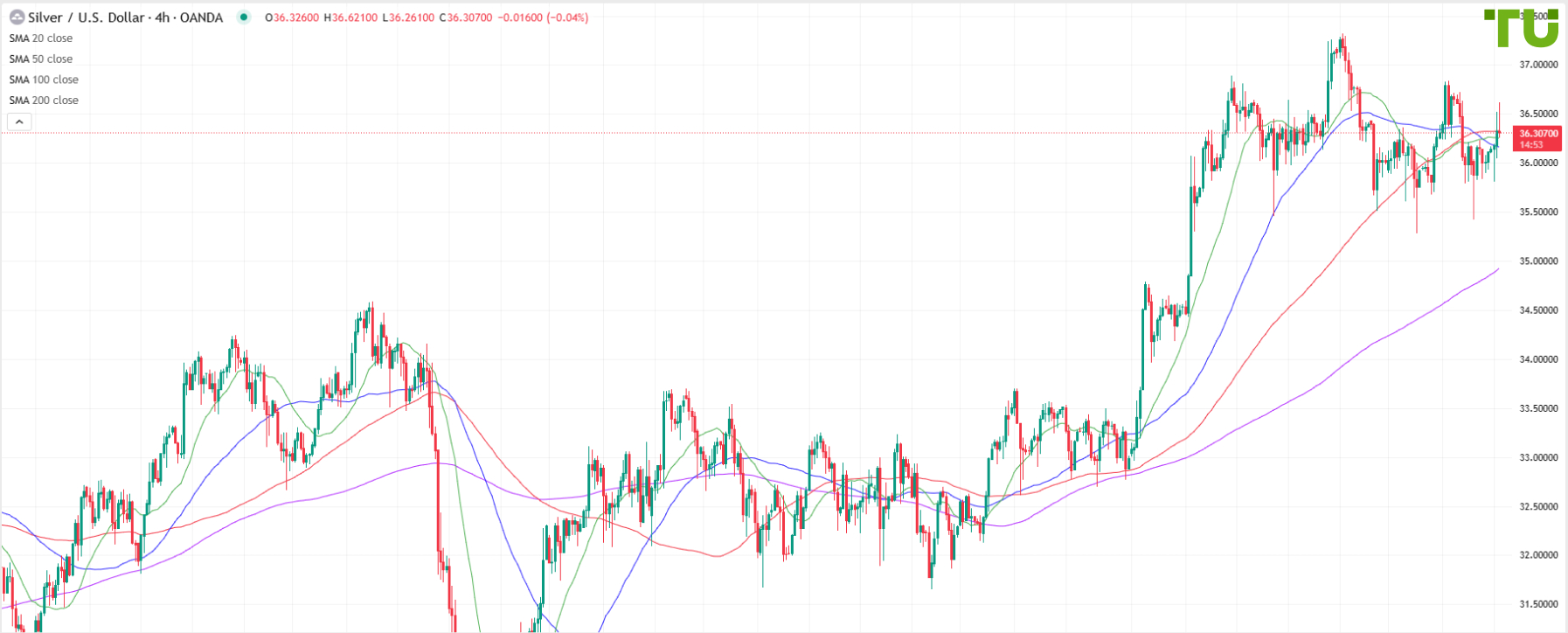Select the SMA 100 close indicator label
The width and height of the screenshot is (1568, 633).
(x=44, y=80)
